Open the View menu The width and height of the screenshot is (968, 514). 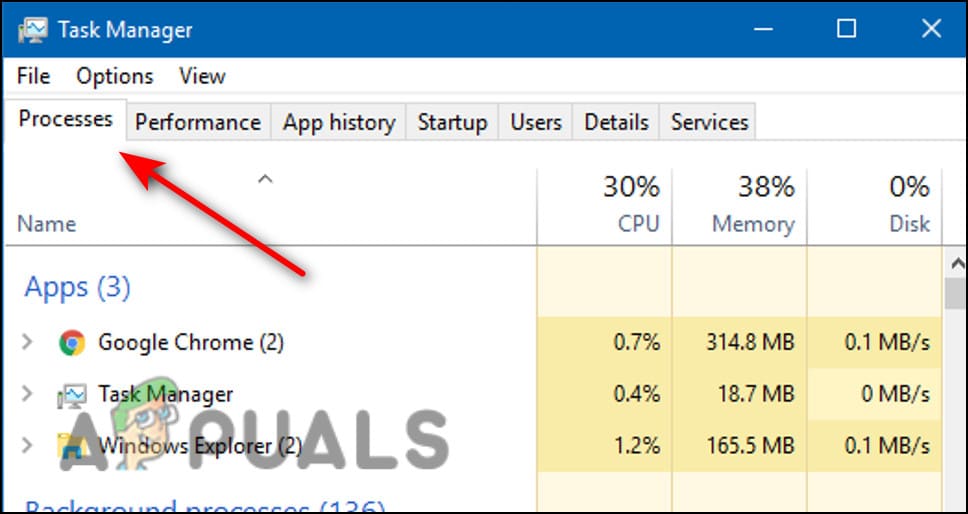click(202, 76)
